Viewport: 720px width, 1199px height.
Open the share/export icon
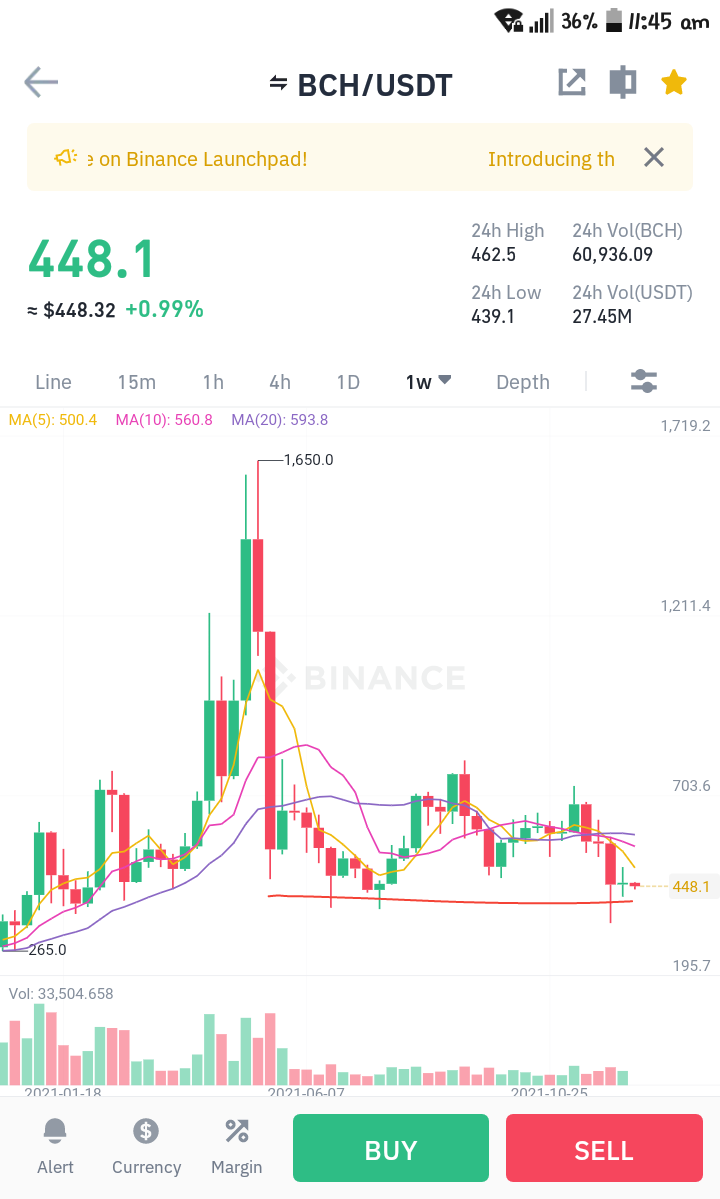[x=572, y=83]
